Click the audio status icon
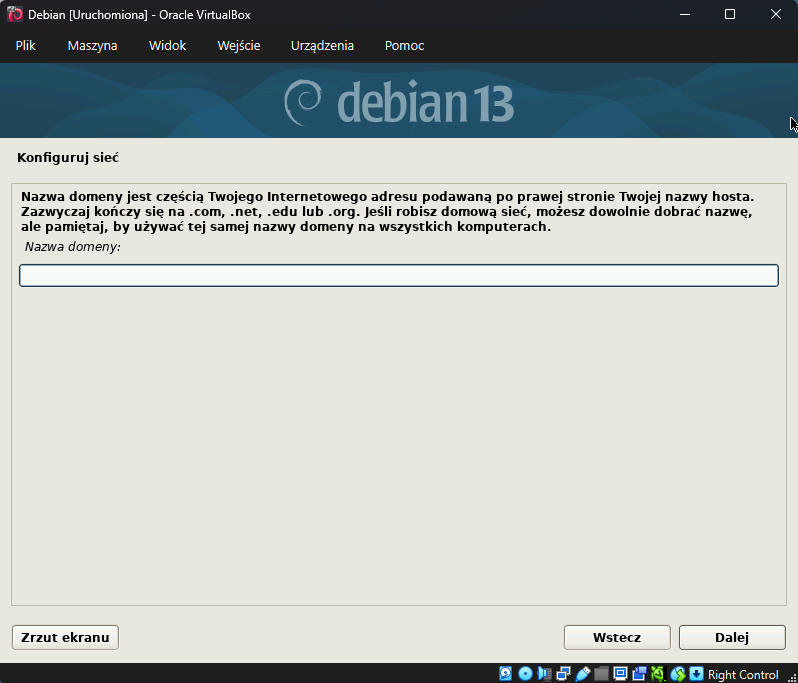This screenshot has height=683, width=798. [544, 674]
